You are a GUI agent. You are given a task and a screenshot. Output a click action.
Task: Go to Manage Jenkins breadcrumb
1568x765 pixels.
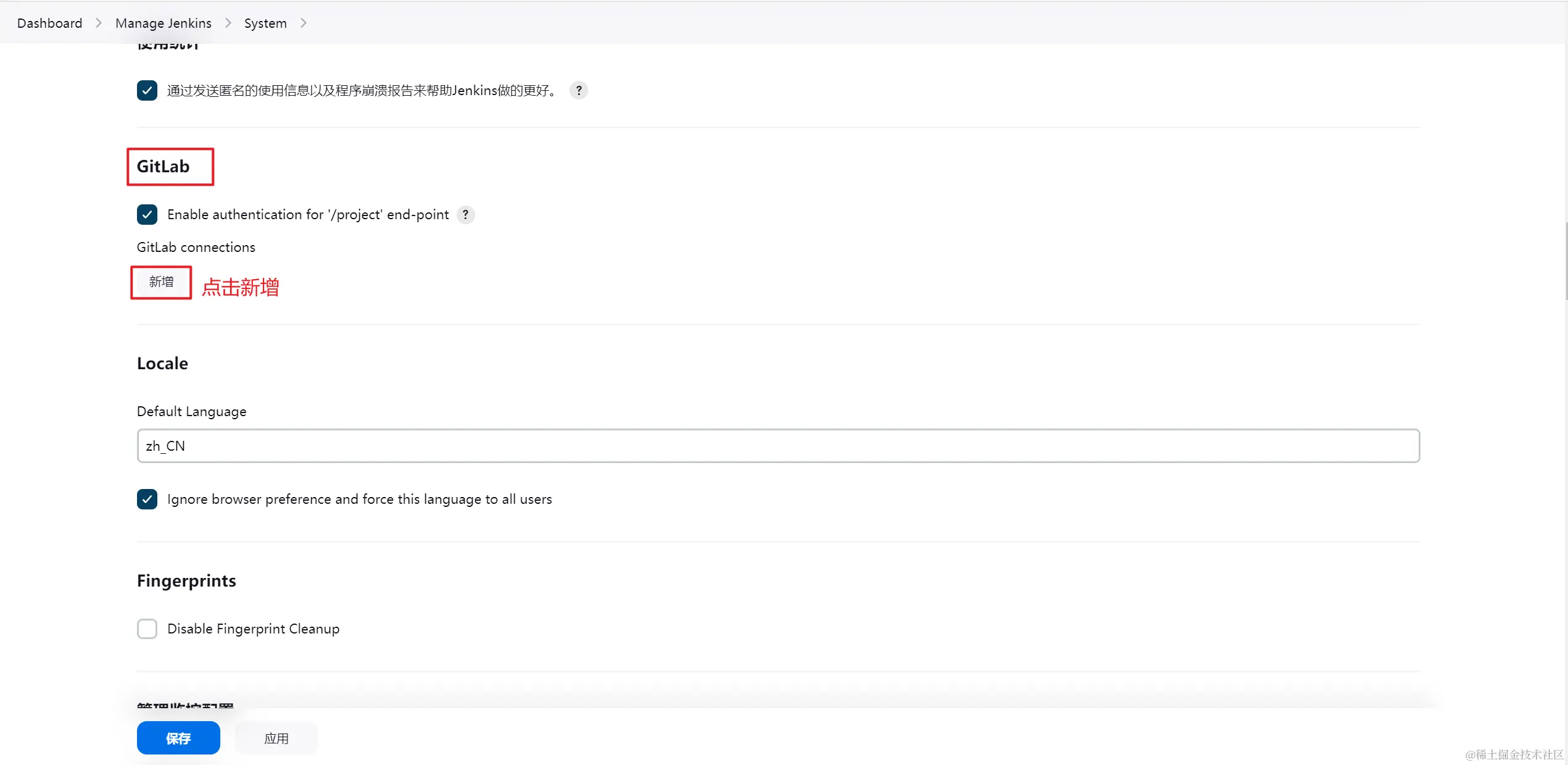(163, 23)
